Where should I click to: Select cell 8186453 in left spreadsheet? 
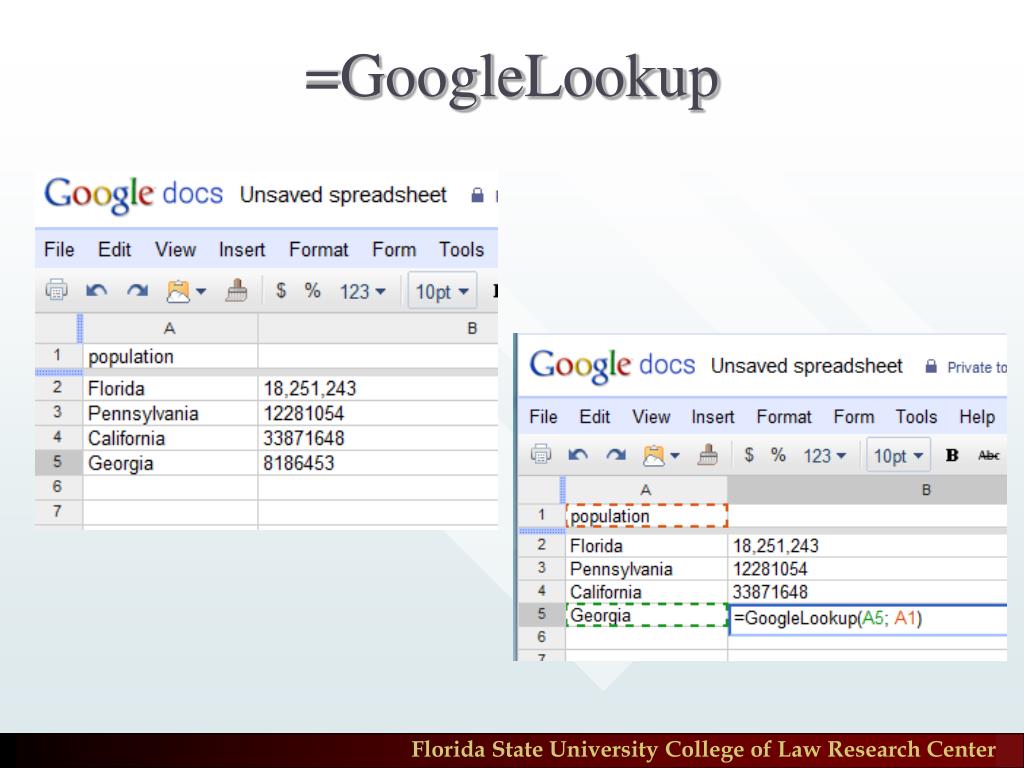coord(378,463)
